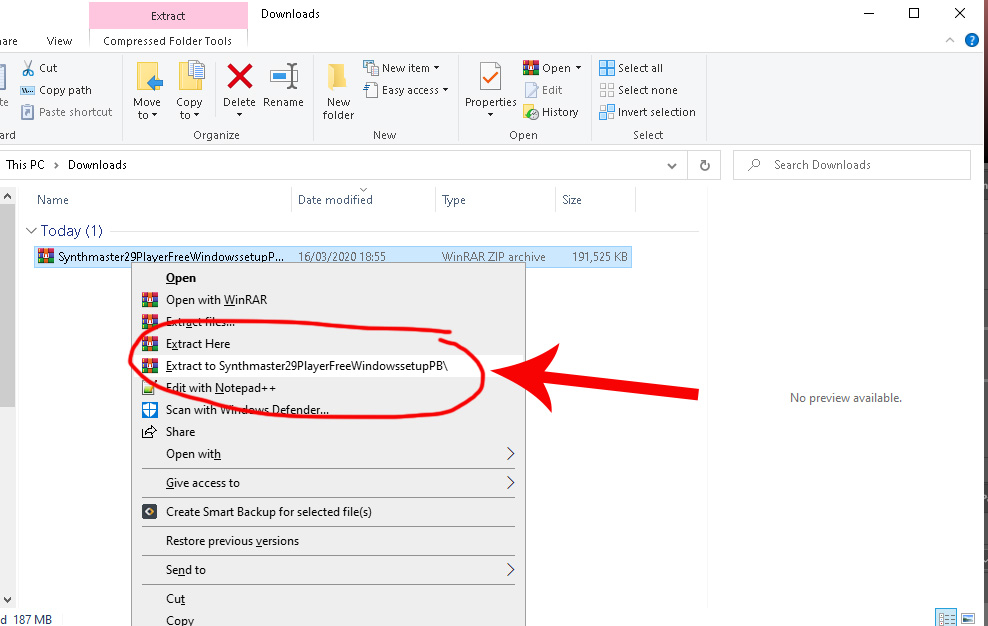The height and width of the screenshot is (626, 988).
Task: Create a New folder
Action: [338, 90]
